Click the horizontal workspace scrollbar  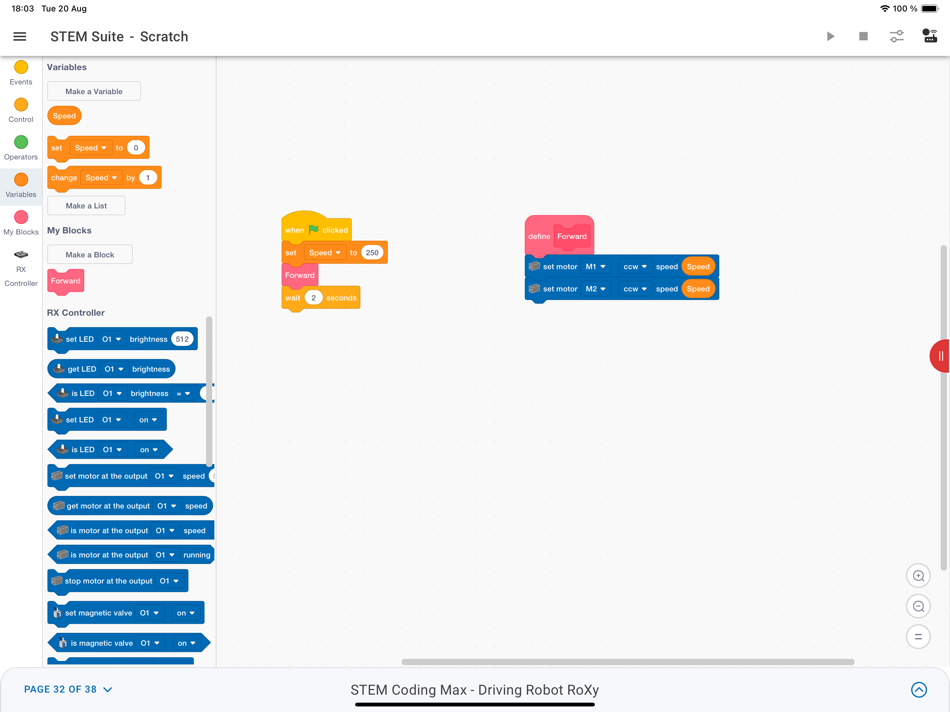click(628, 662)
